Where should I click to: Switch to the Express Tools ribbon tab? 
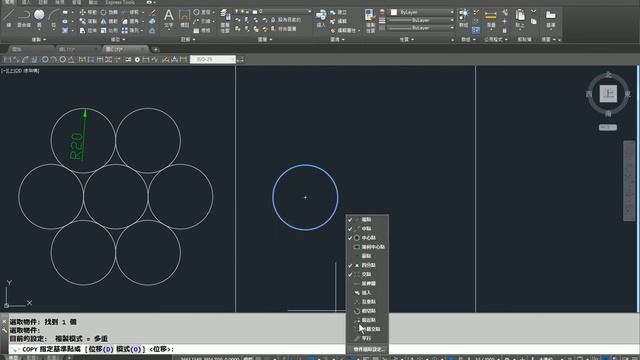120,2
